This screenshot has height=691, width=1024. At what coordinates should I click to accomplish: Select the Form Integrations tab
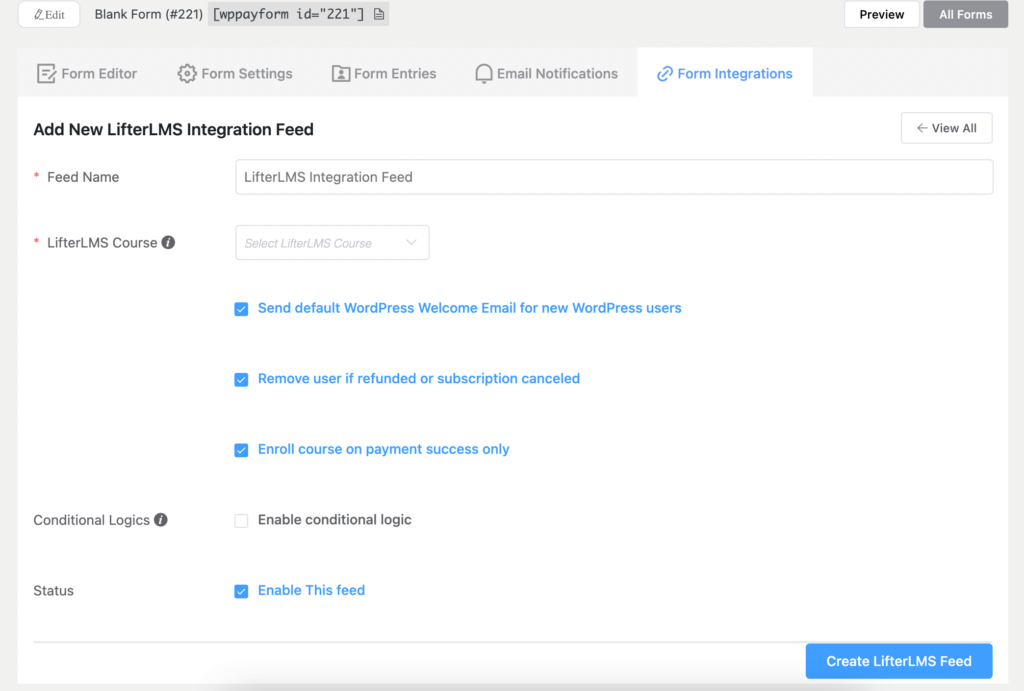click(725, 74)
